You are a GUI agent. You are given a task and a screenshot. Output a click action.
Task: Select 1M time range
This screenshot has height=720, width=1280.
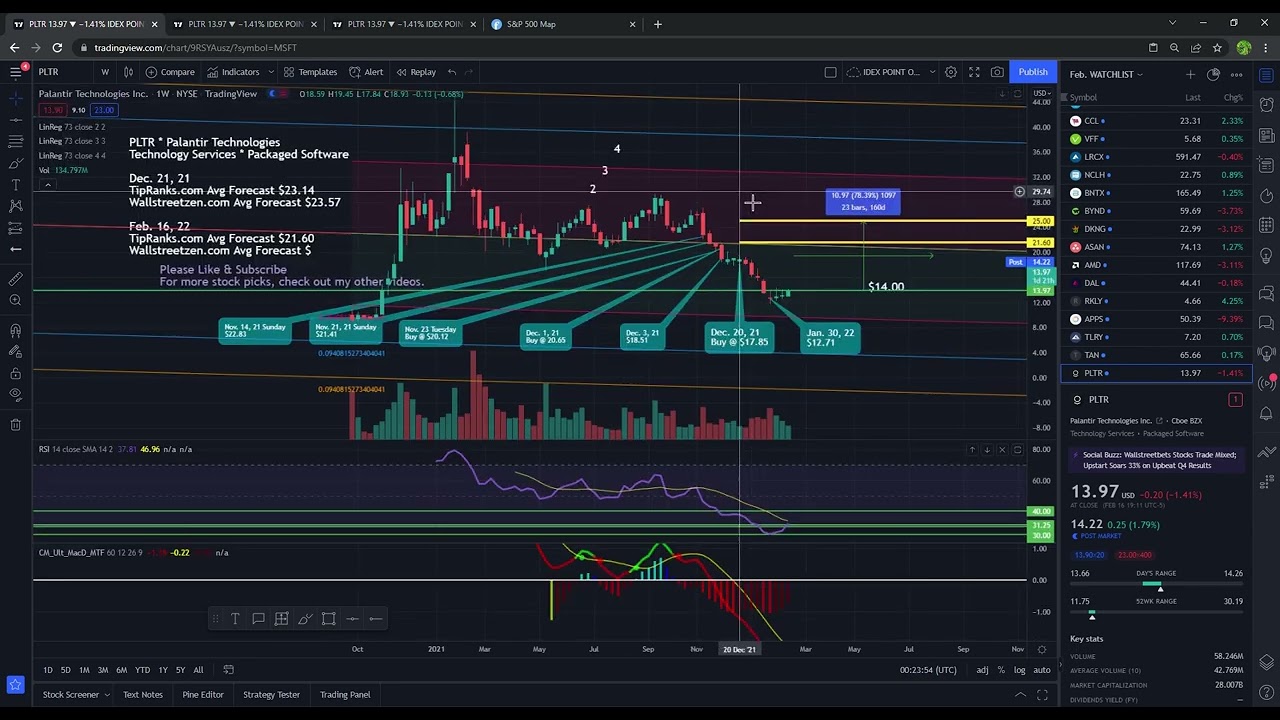[x=84, y=670]
